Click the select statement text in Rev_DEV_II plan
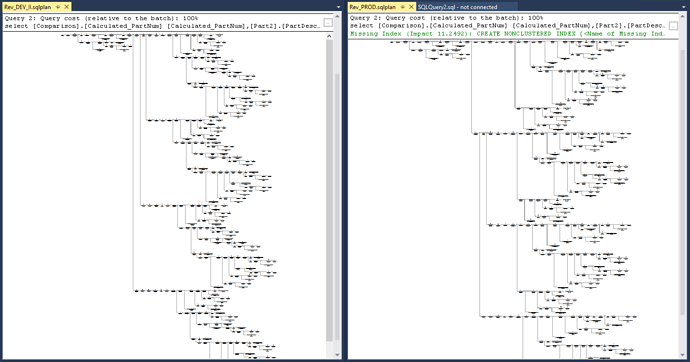Image resolution: width=690 pixels, height=362 pixels. point(162,26)
